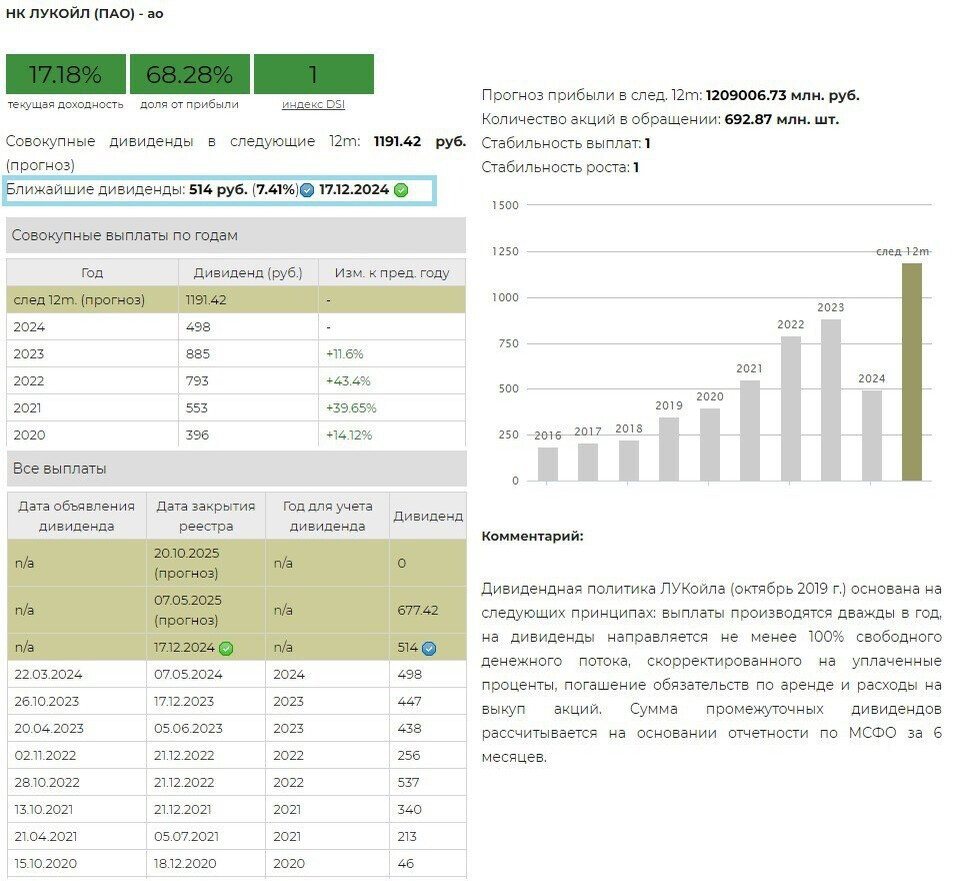Viewport: 960px width, 881px height.
Task: Select the olive след 12m chart bar
Action: [x=911, y=372]
